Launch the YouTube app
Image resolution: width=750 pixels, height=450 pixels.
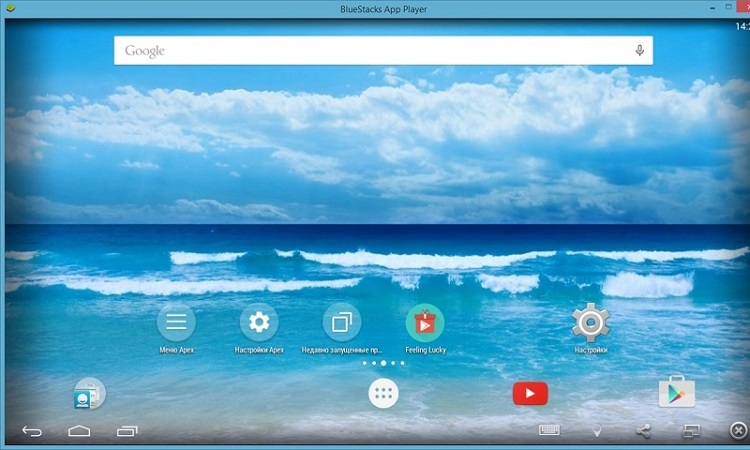pos(530,394)
